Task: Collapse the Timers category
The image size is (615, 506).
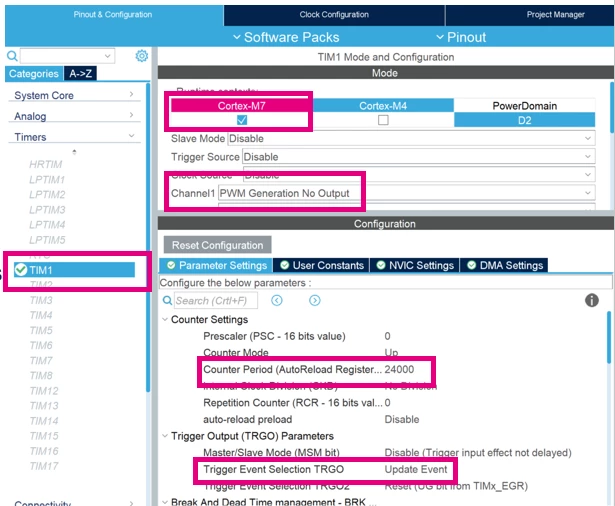Action: pyautogui.click(x=74, y=137)
